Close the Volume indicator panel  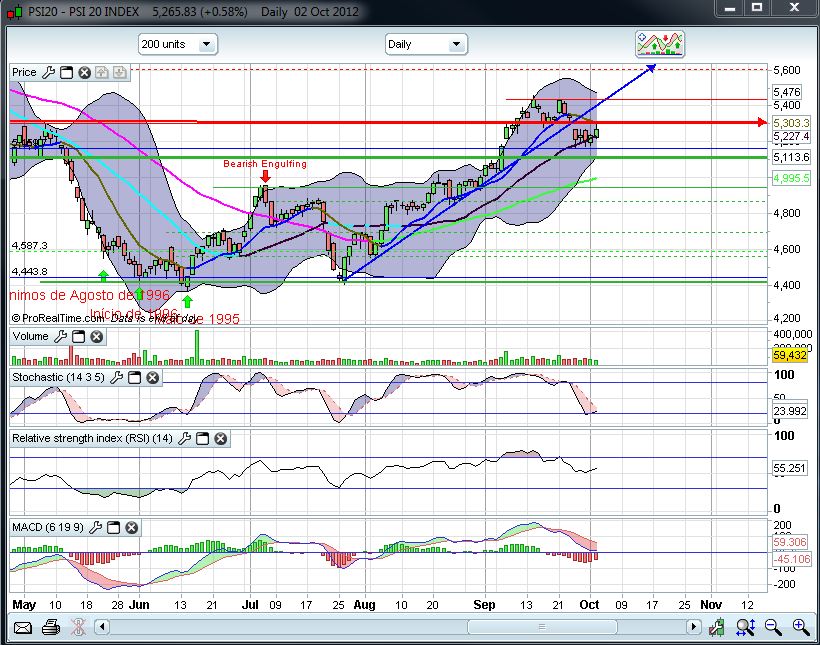[96, 337]
